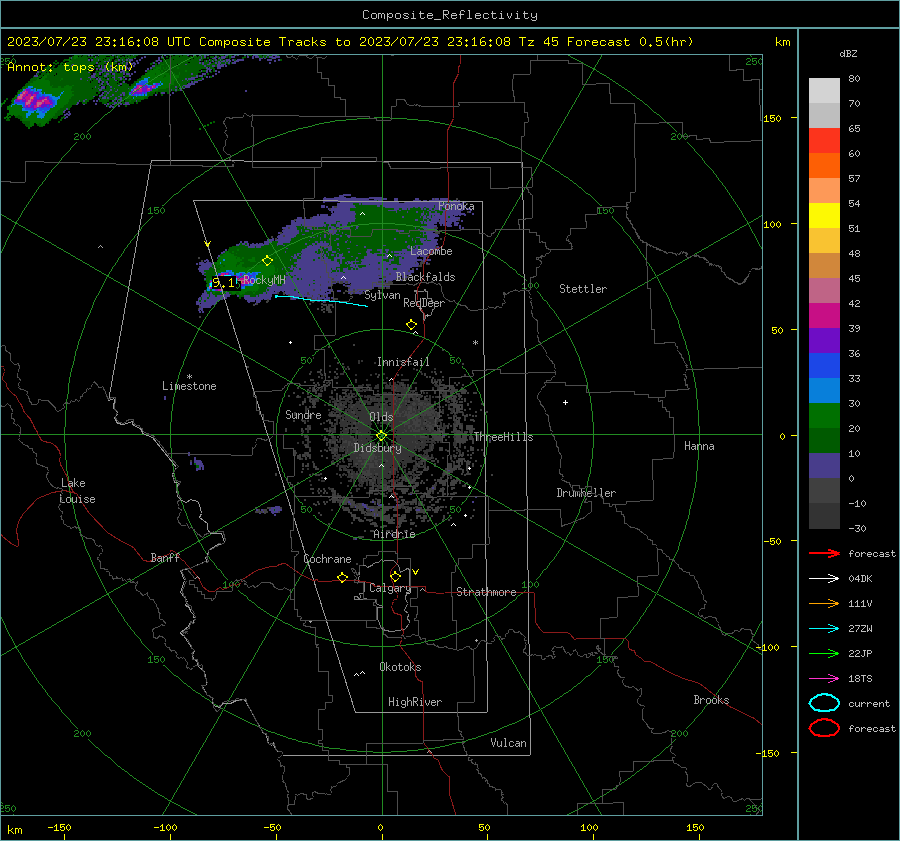Click the yellow diamond marker near Cochrane
This screenshot has width=900, height=841.
click(x=343, y=578)
